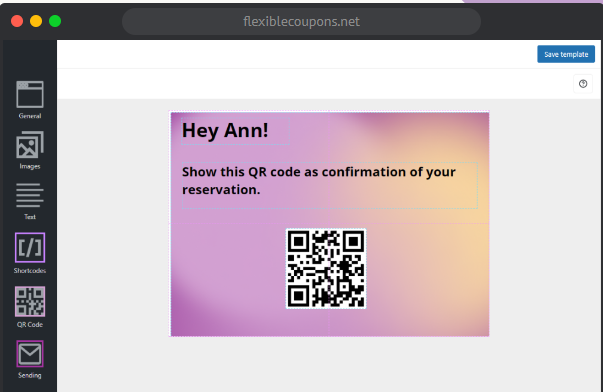Click the Save template button
The height and width of the screenshot is (392, 603).
(x=566, y=54)
